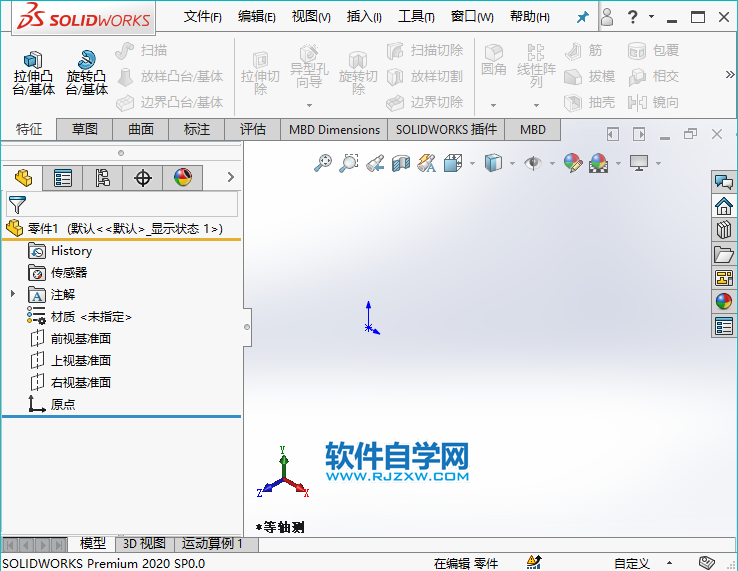Viewport: 738px width, 571px height.
Task: Click the filter funnel icon
Action: coord(17,205)
